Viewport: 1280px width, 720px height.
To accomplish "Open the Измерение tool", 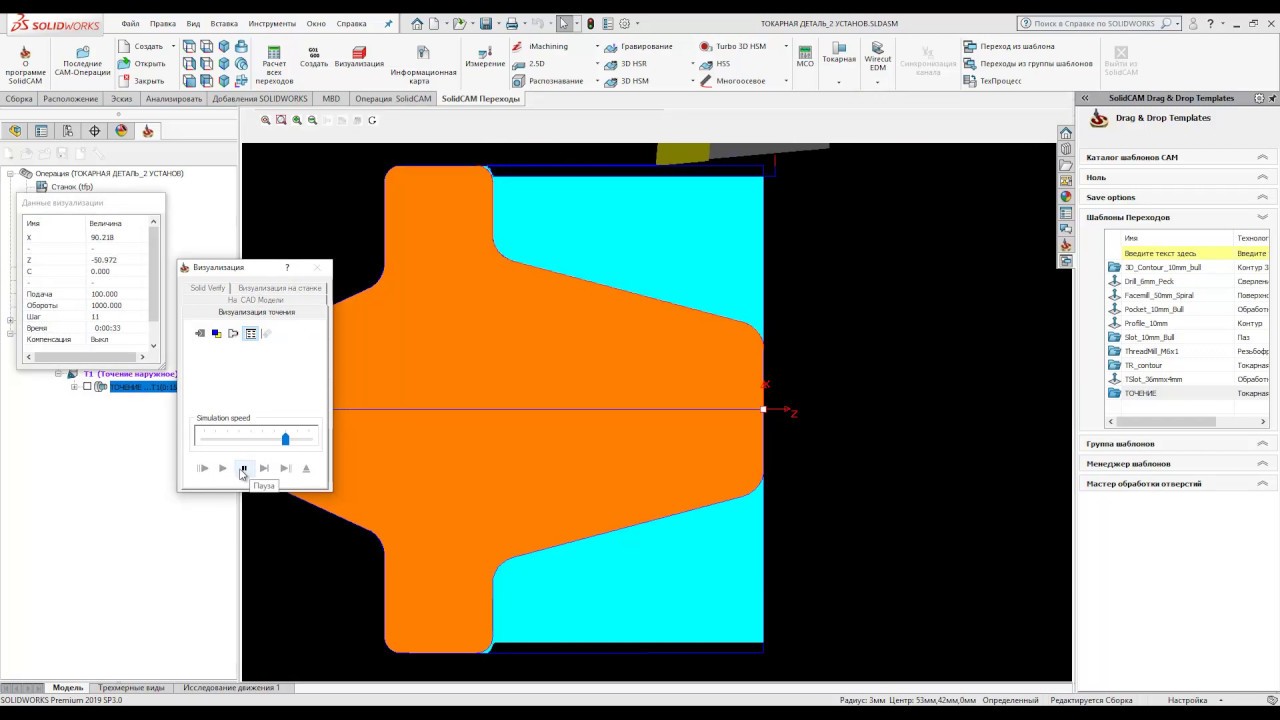I will tap(485, 56).
